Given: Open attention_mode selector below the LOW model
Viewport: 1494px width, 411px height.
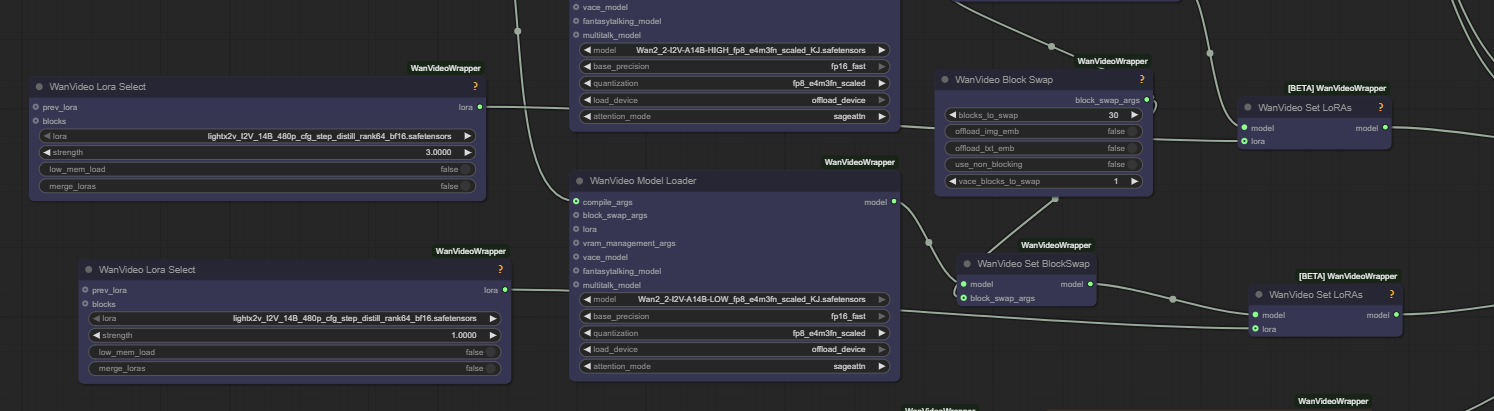Looking at the screenshot, I should 734,367.
